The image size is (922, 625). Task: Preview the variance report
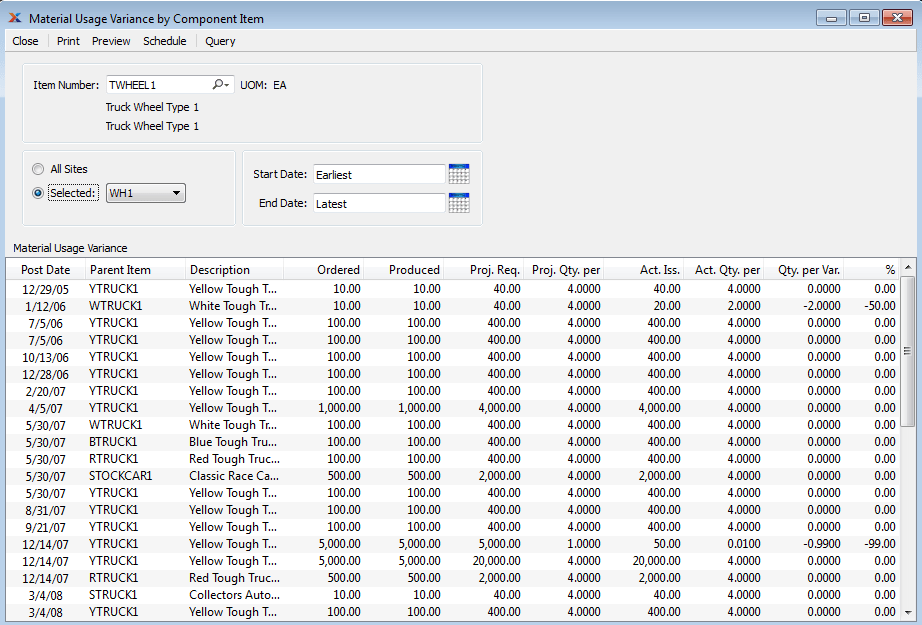[110, 41]
